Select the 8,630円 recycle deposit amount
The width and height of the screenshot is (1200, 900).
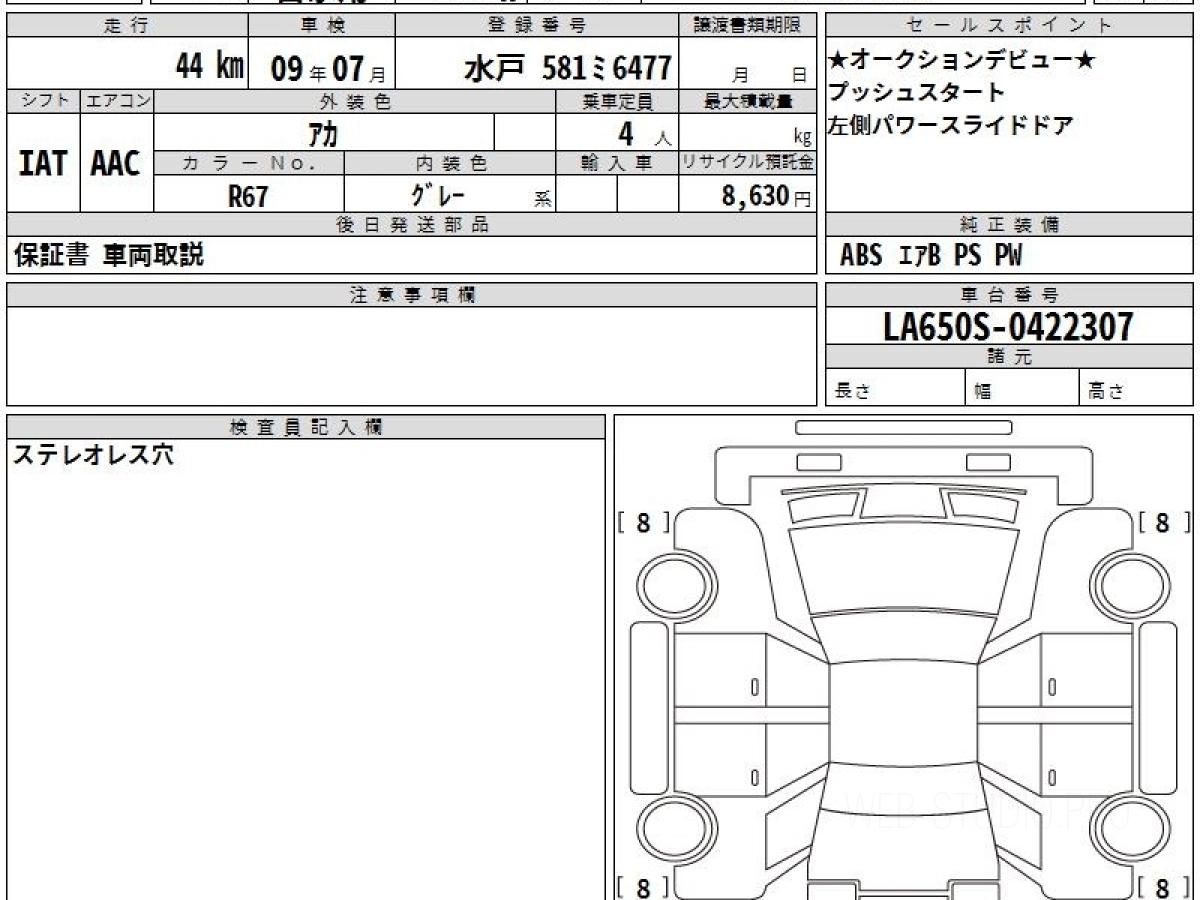(766, 196)
